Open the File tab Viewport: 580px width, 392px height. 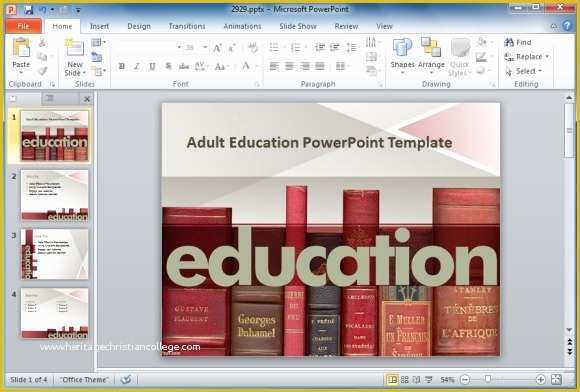tap(24, 26)
